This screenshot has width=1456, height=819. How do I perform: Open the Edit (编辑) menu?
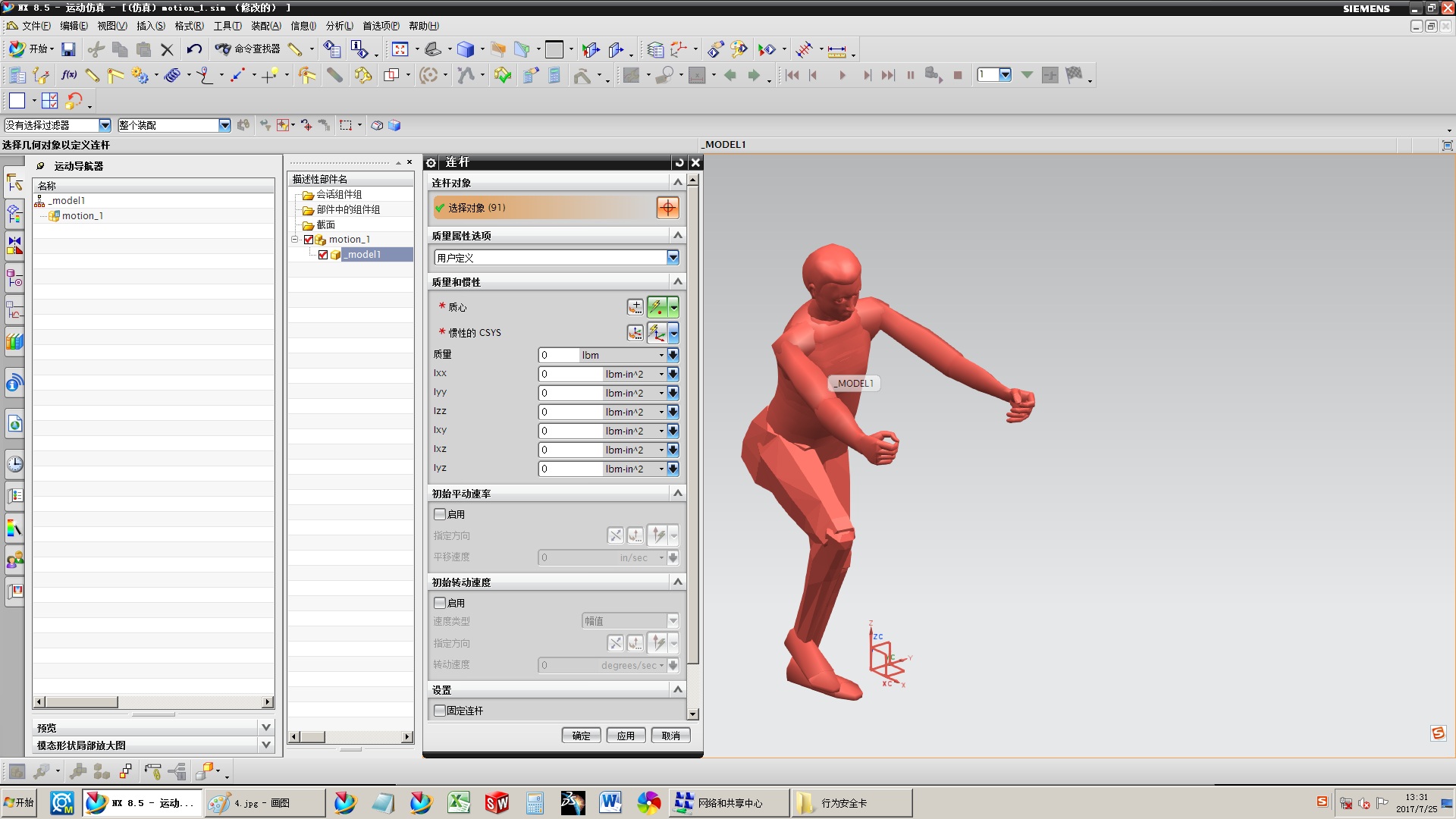pos(74,26)
